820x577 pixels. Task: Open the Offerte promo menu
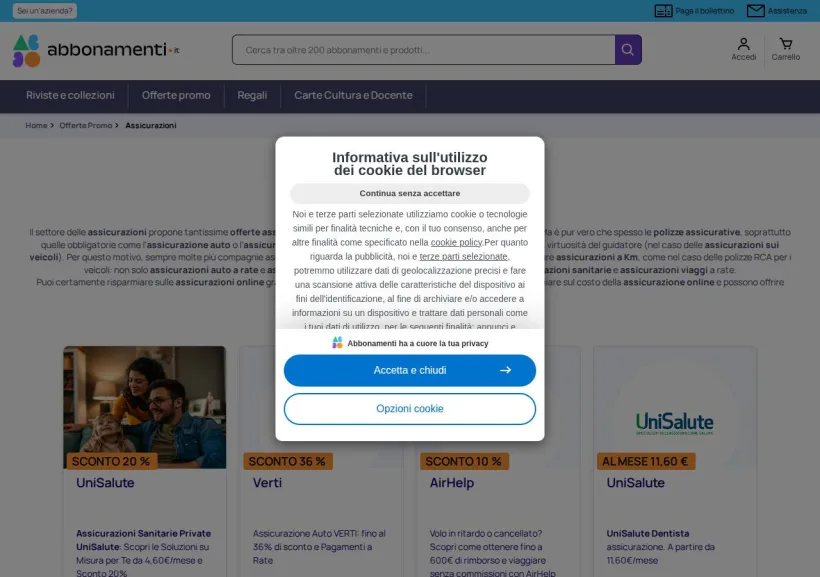point(176,95)
